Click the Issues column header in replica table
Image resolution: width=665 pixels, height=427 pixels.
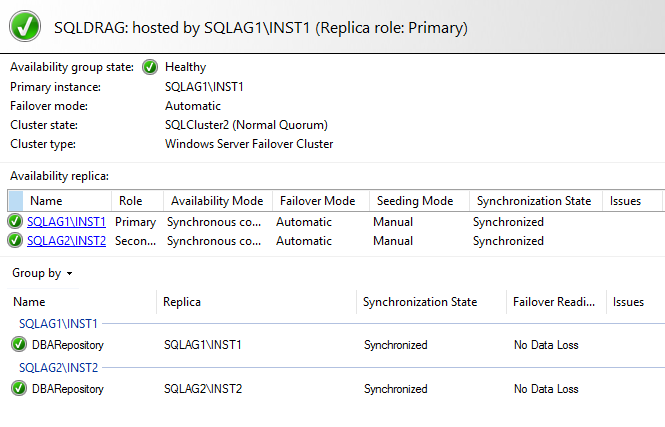(x=625, y=201)
